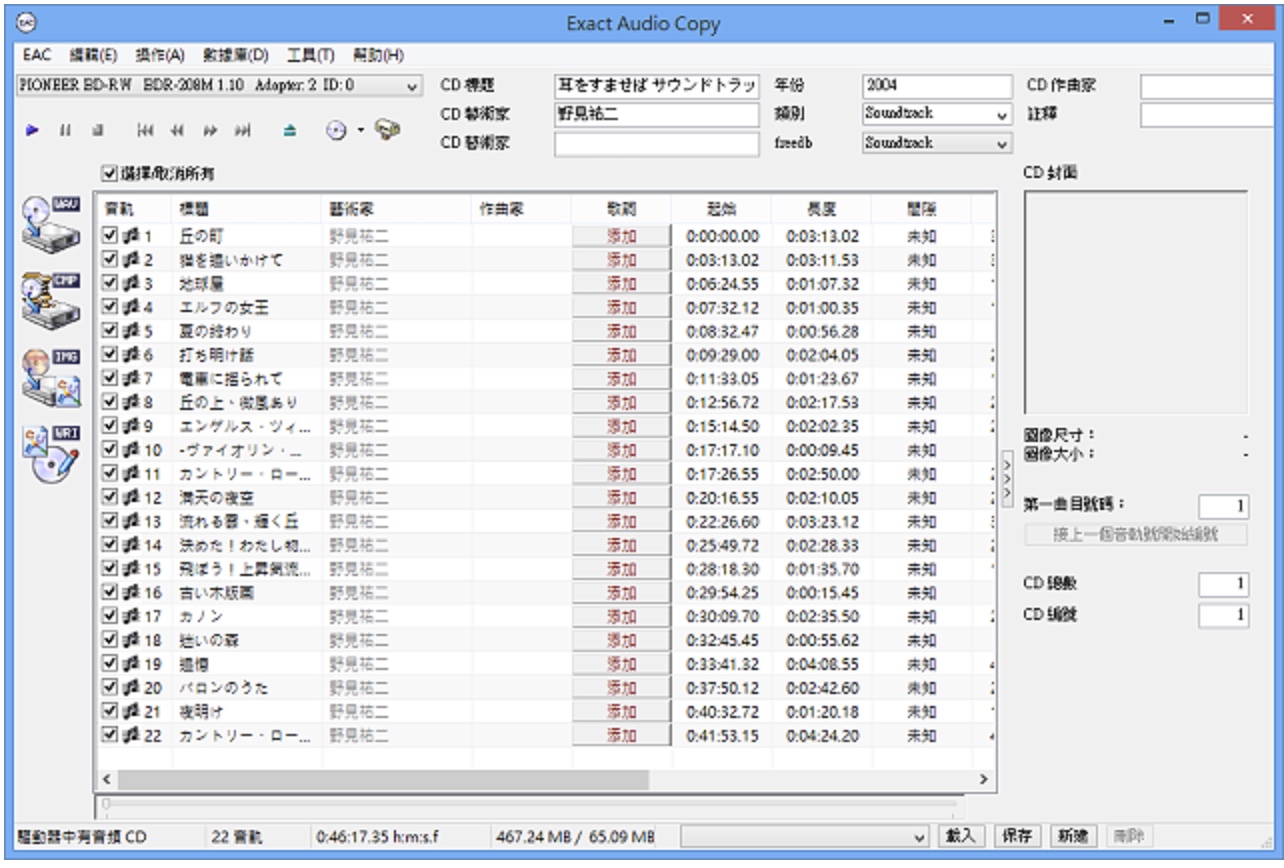This screenshot has height=868, width=1284.
Task: Open the 幫助(H) menu
Action: point(378,54)
